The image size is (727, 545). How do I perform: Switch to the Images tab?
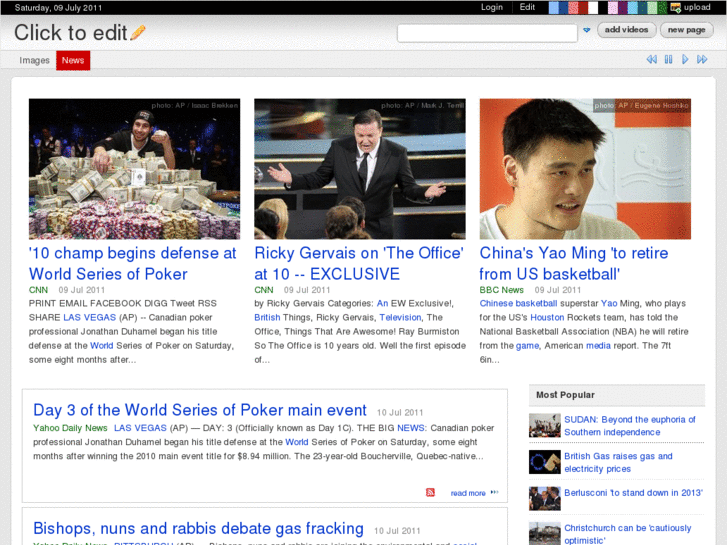coord(35,61)
